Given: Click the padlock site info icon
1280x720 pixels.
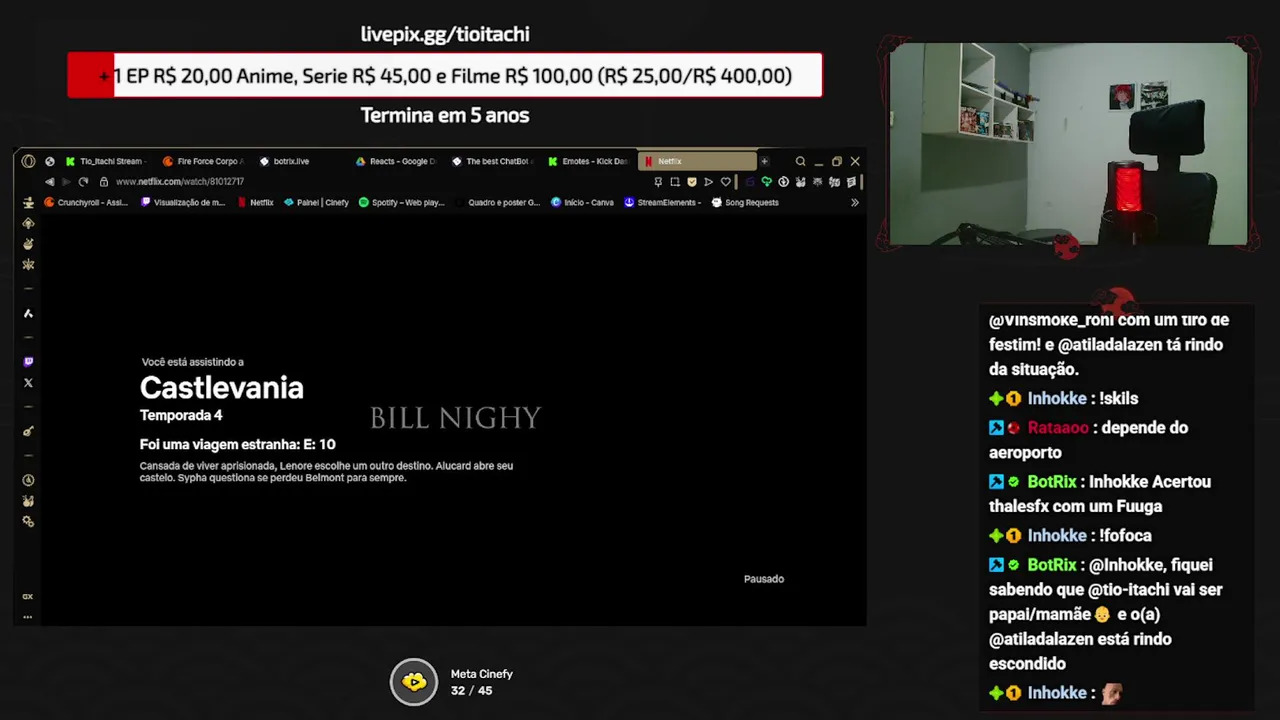Looking at the screenshot, I should pyautogui.click(x=104, y=182).
